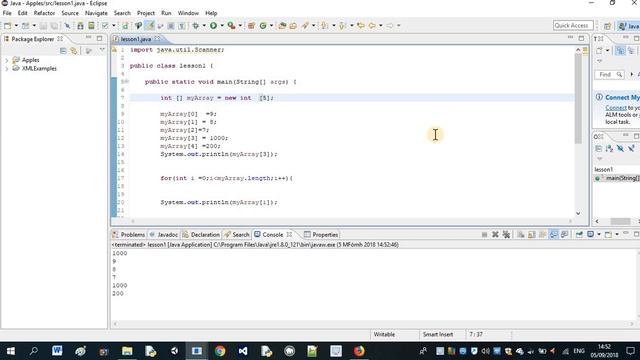
Task: Click the editor vertical scrollbar thumb
Action: [x=578, y=98]
